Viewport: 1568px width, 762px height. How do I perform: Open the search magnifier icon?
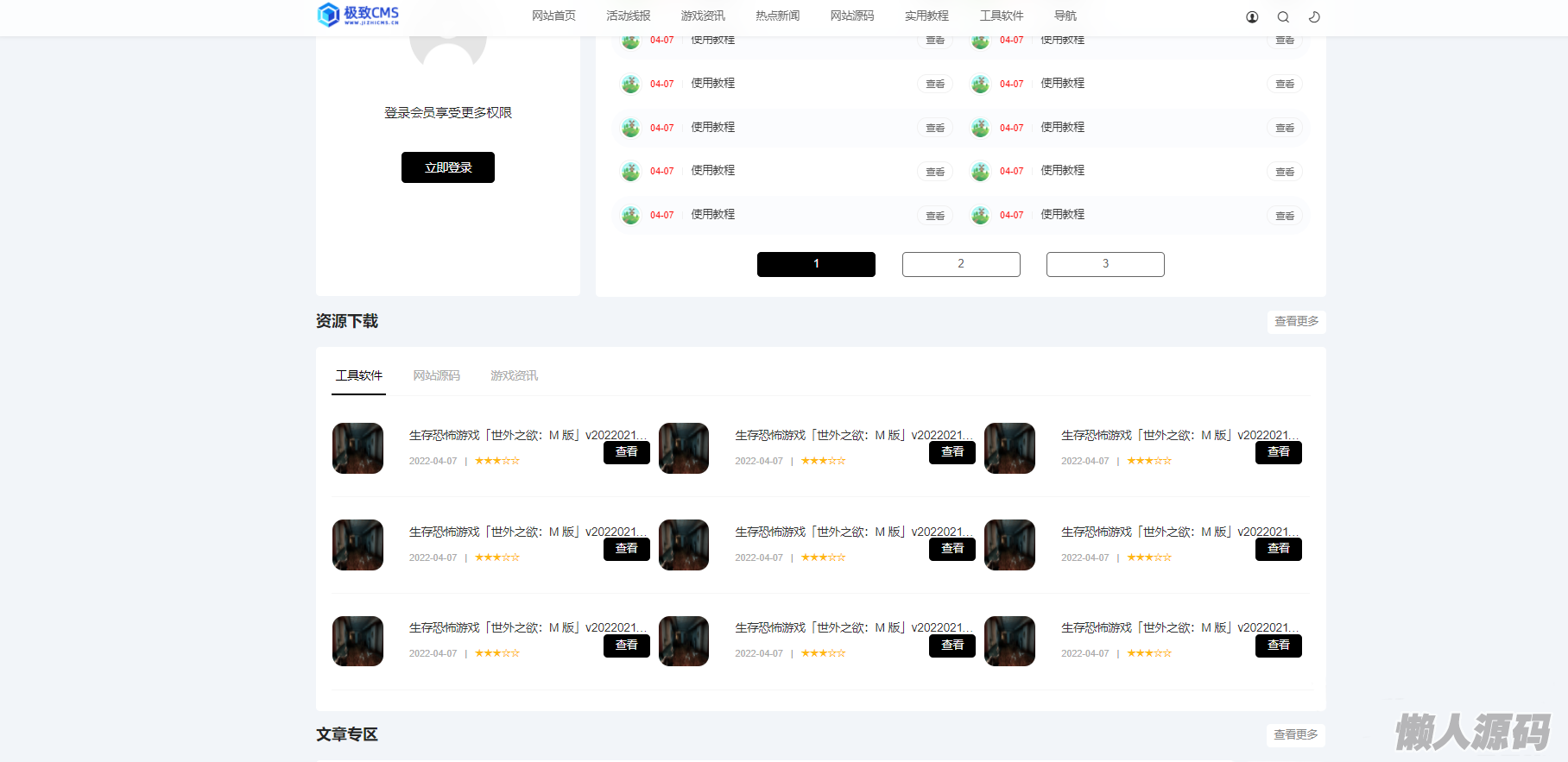tap(1283, 16)
